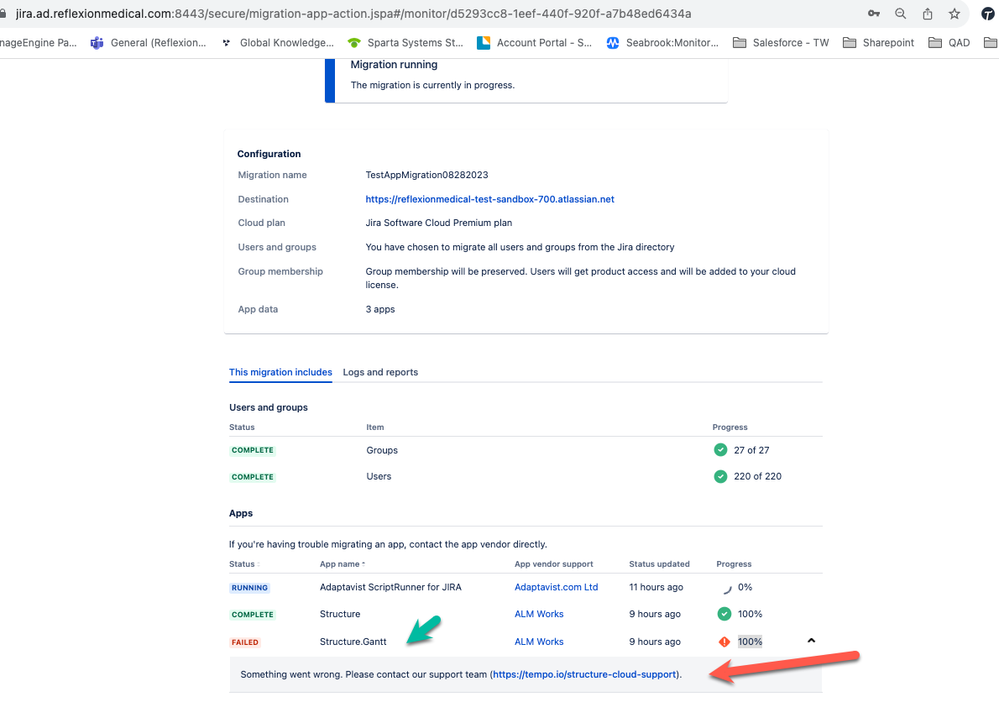Click the Status updated column header

(x=659, y=564)
